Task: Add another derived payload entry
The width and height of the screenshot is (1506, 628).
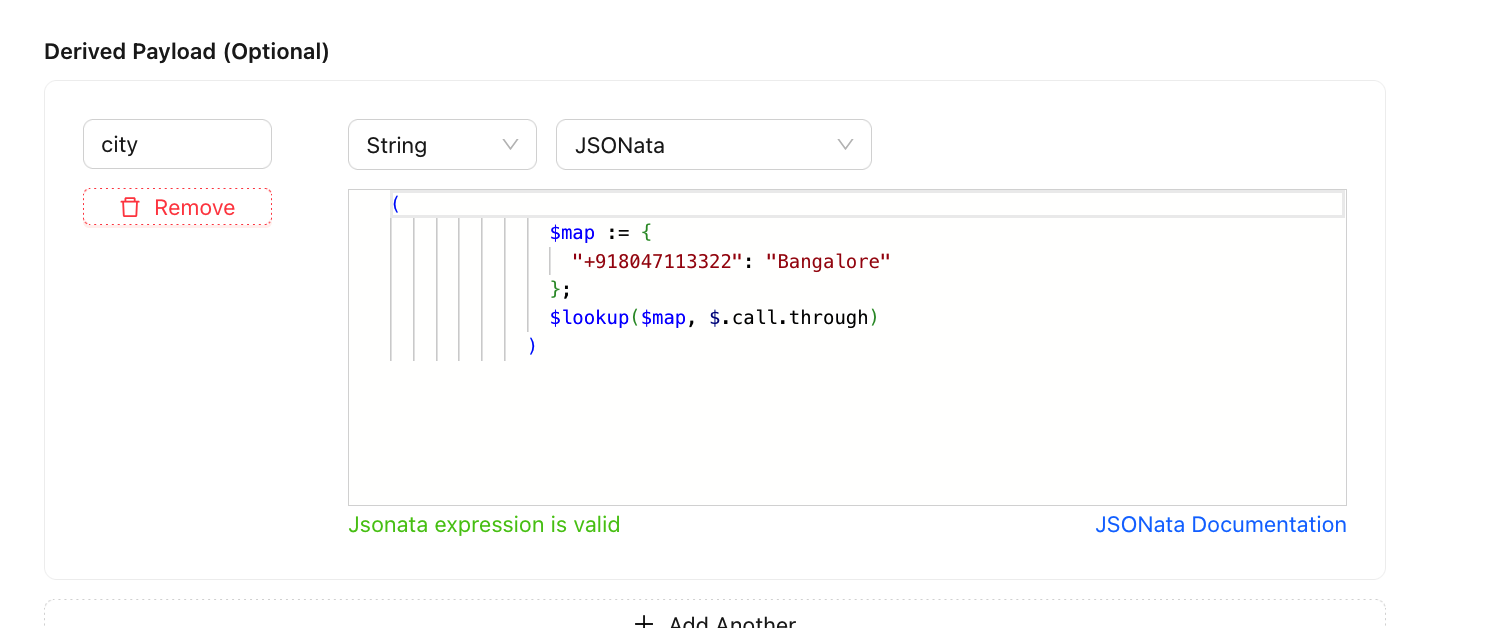Action: [x=714, y=620]
